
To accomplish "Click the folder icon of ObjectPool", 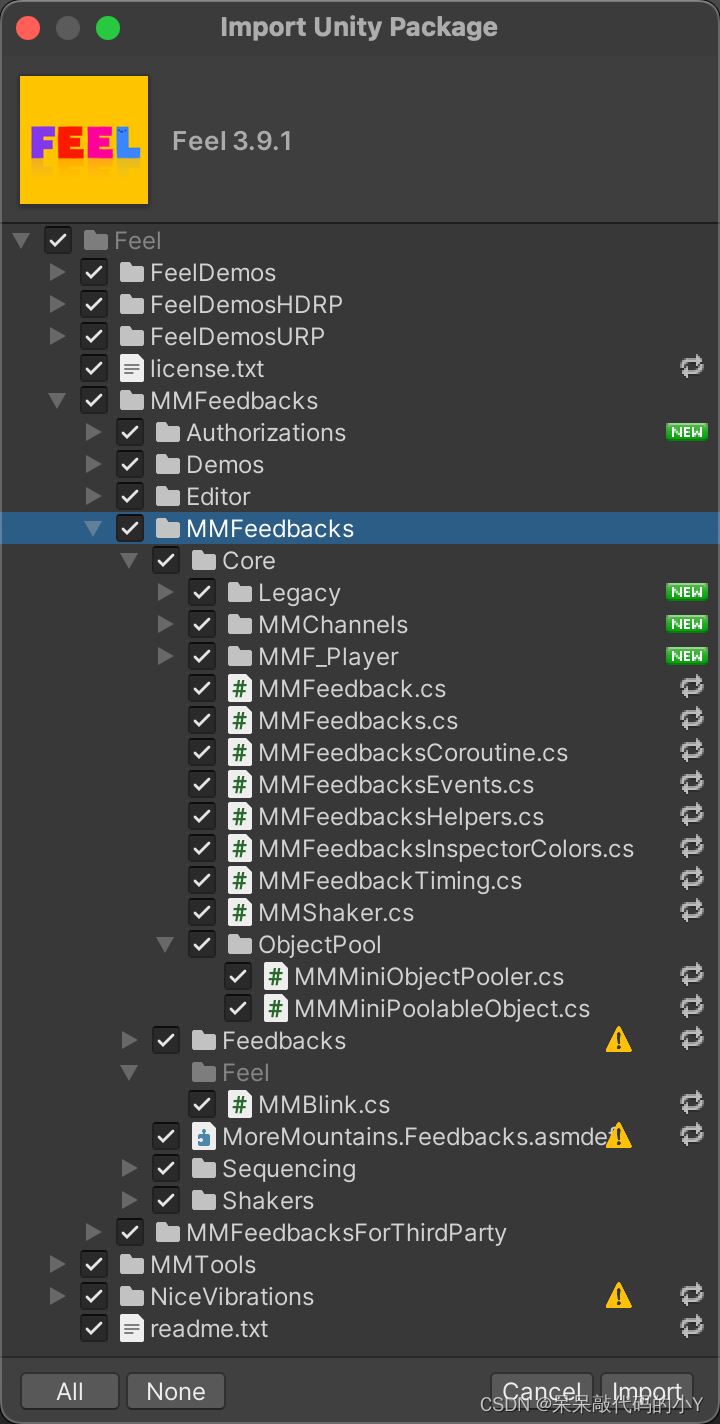I will (240, 945).
